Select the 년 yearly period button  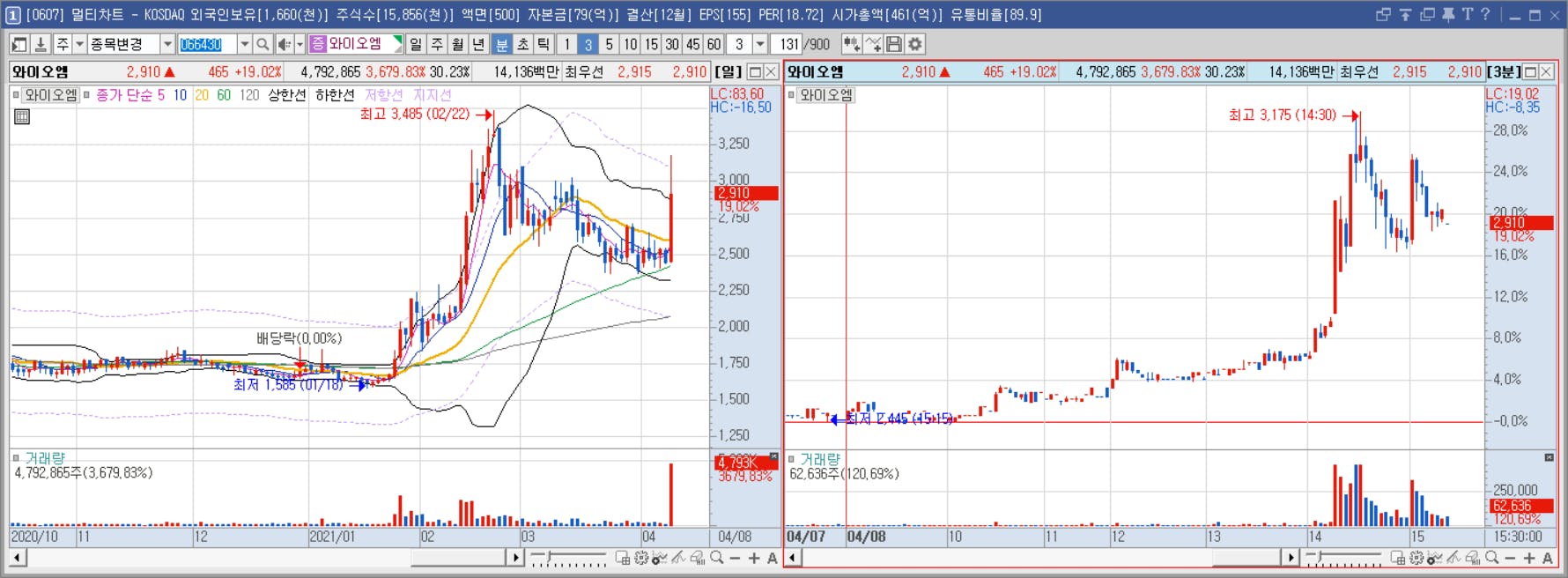tap(478, 44)
